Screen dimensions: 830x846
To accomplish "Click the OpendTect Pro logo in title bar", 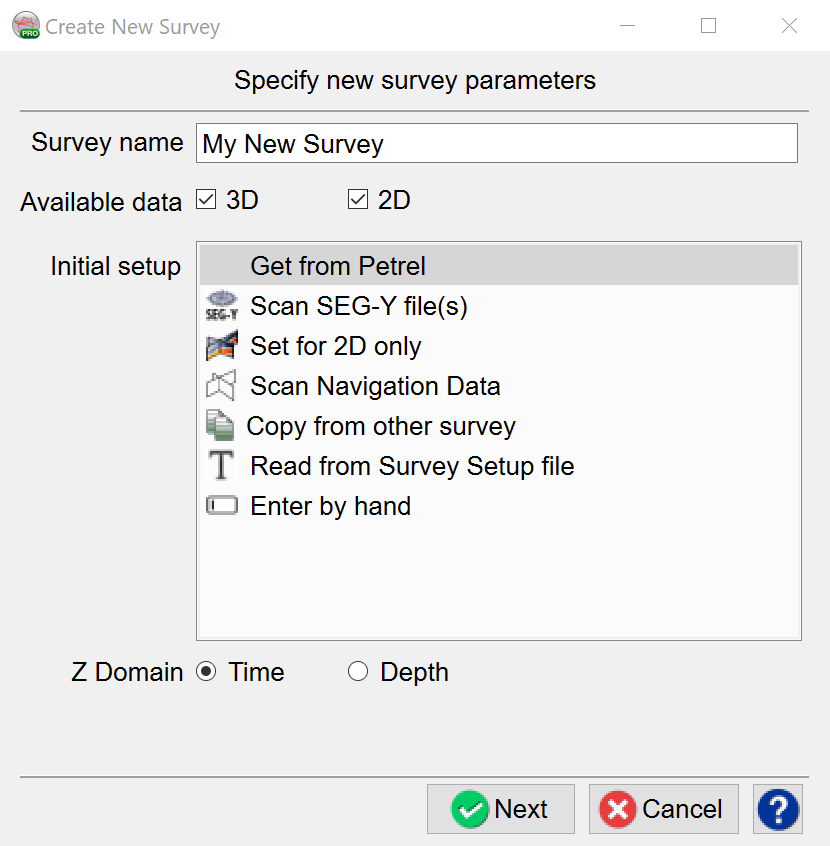I will pos(25,26).
